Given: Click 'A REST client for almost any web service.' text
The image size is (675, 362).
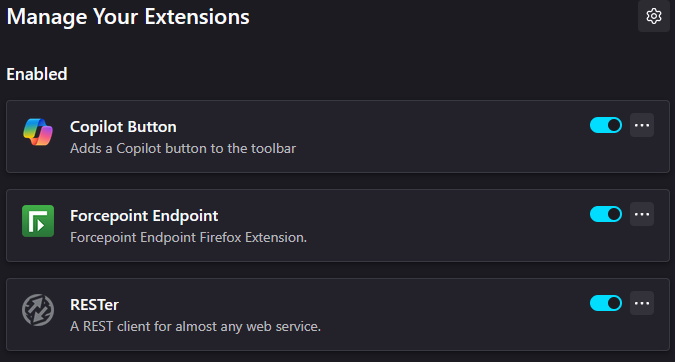Looking at the screenshot, I should 195,327.
